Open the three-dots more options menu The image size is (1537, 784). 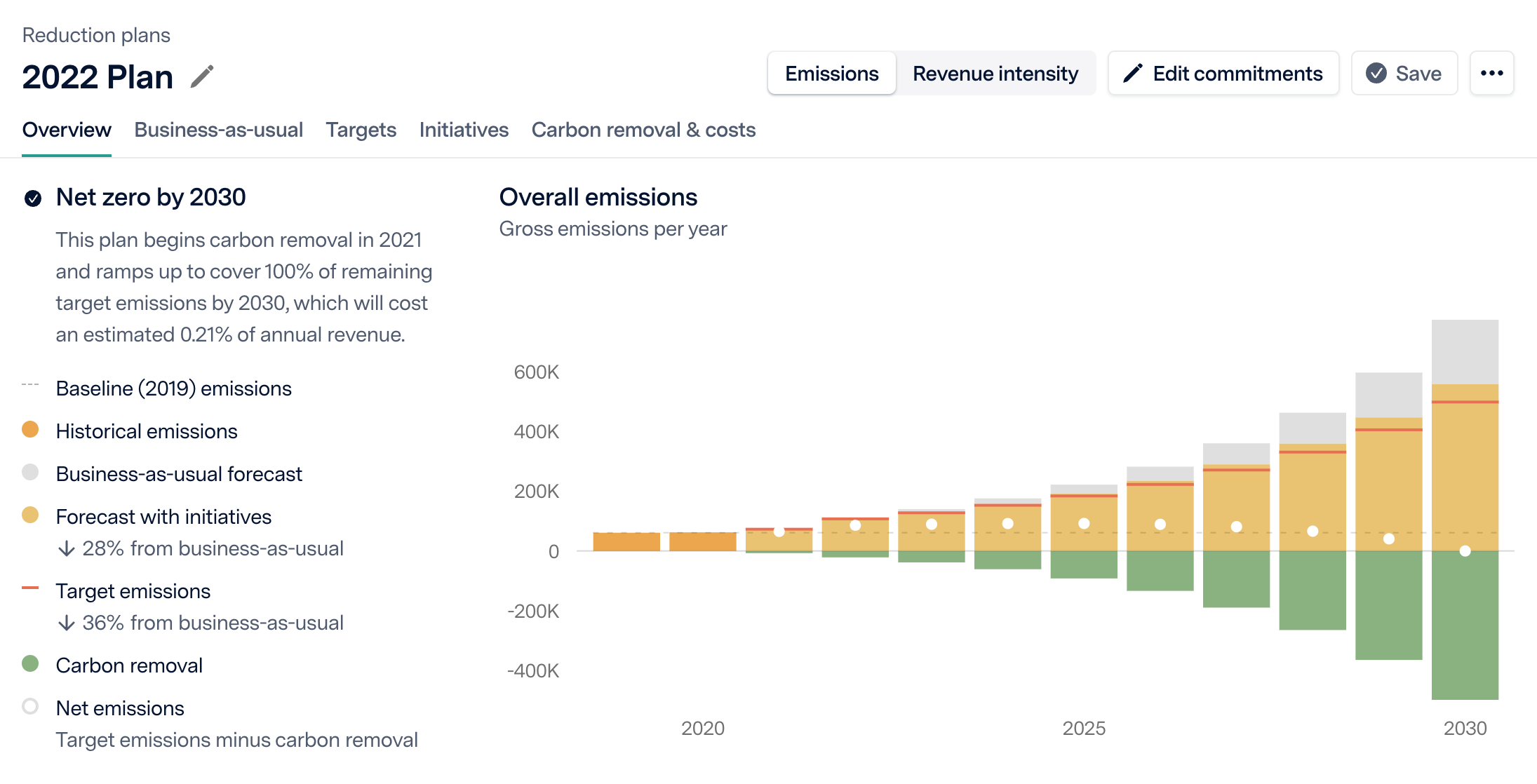point(1491,73)
